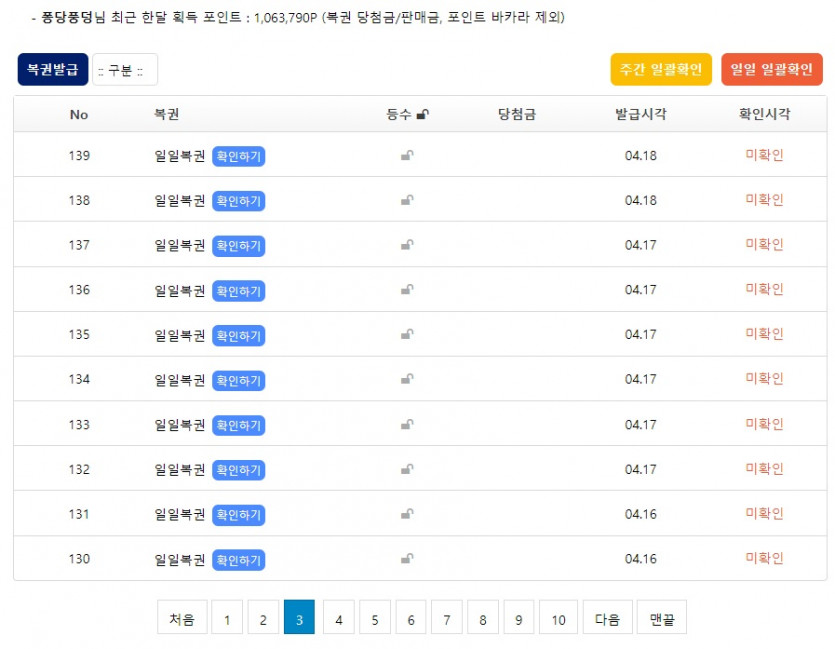Go to pagination page 1

pyautogui.click(x=227, y=617)
